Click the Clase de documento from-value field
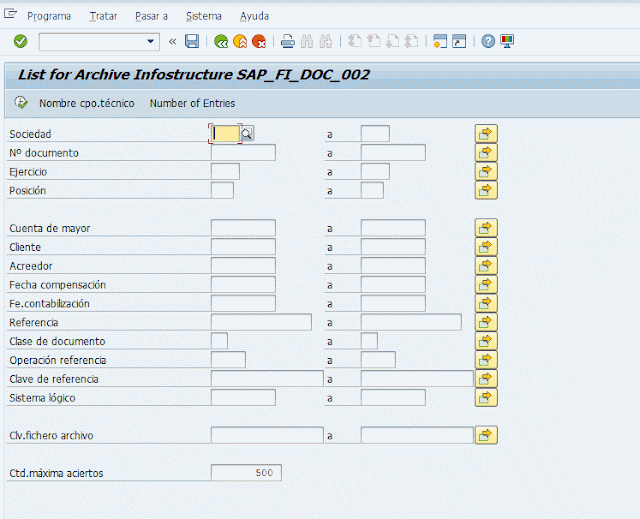Image resolution: width=640 pixels, height=519 pixels. [x=219, y=341]
